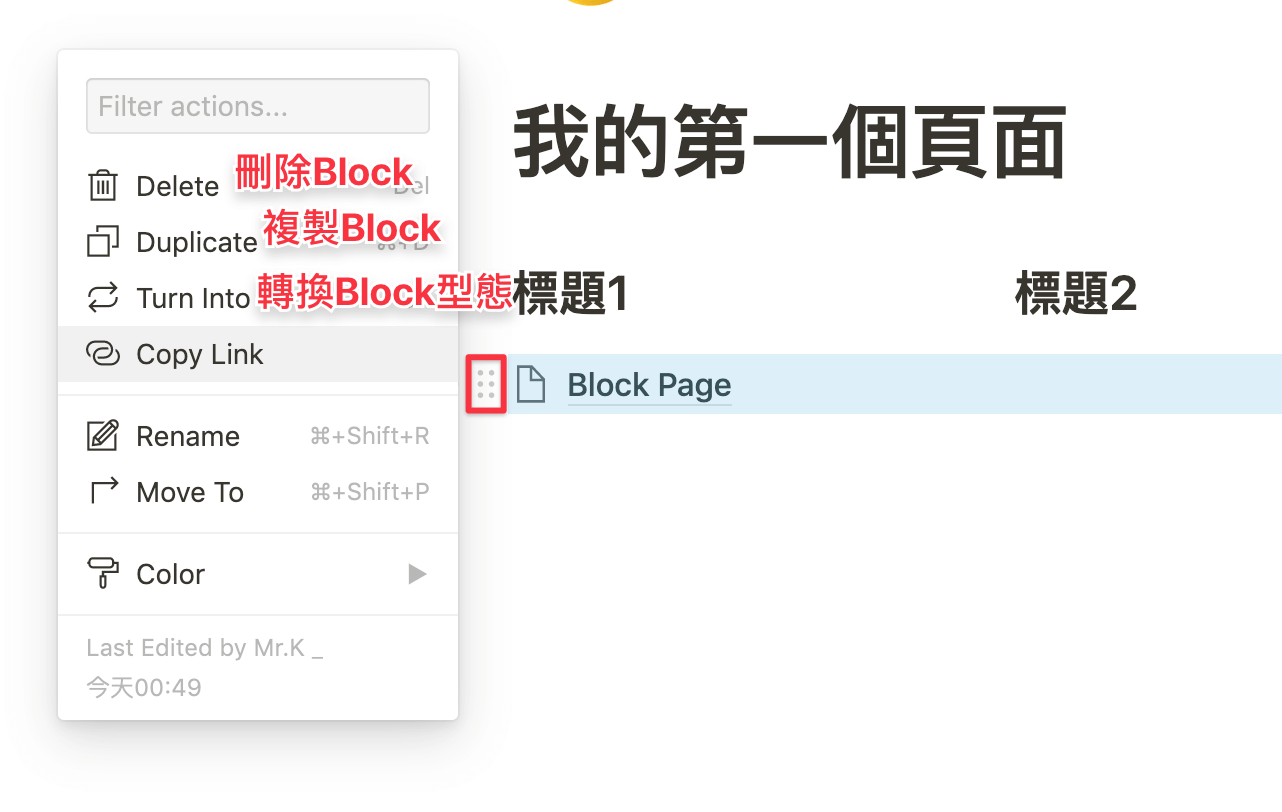Choose Duplicate in the context menu
This screenshot has width=1282, height=812.
coord(196,243)
